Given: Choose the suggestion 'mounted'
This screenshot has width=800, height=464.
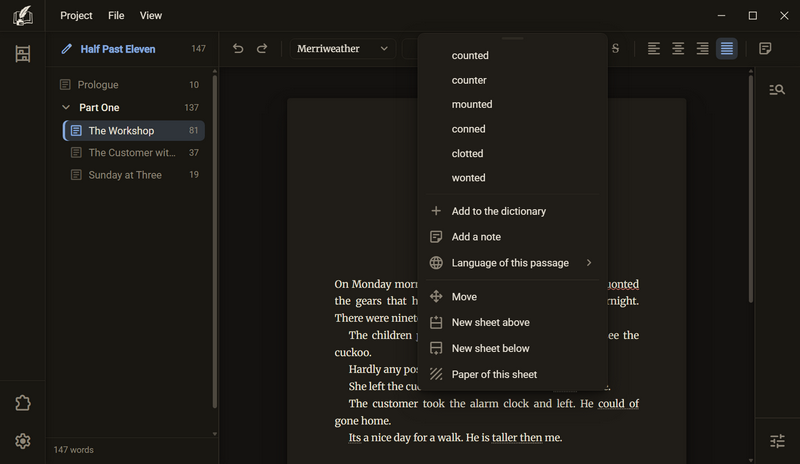Looking at the screenshot, I should coord(472,104).
